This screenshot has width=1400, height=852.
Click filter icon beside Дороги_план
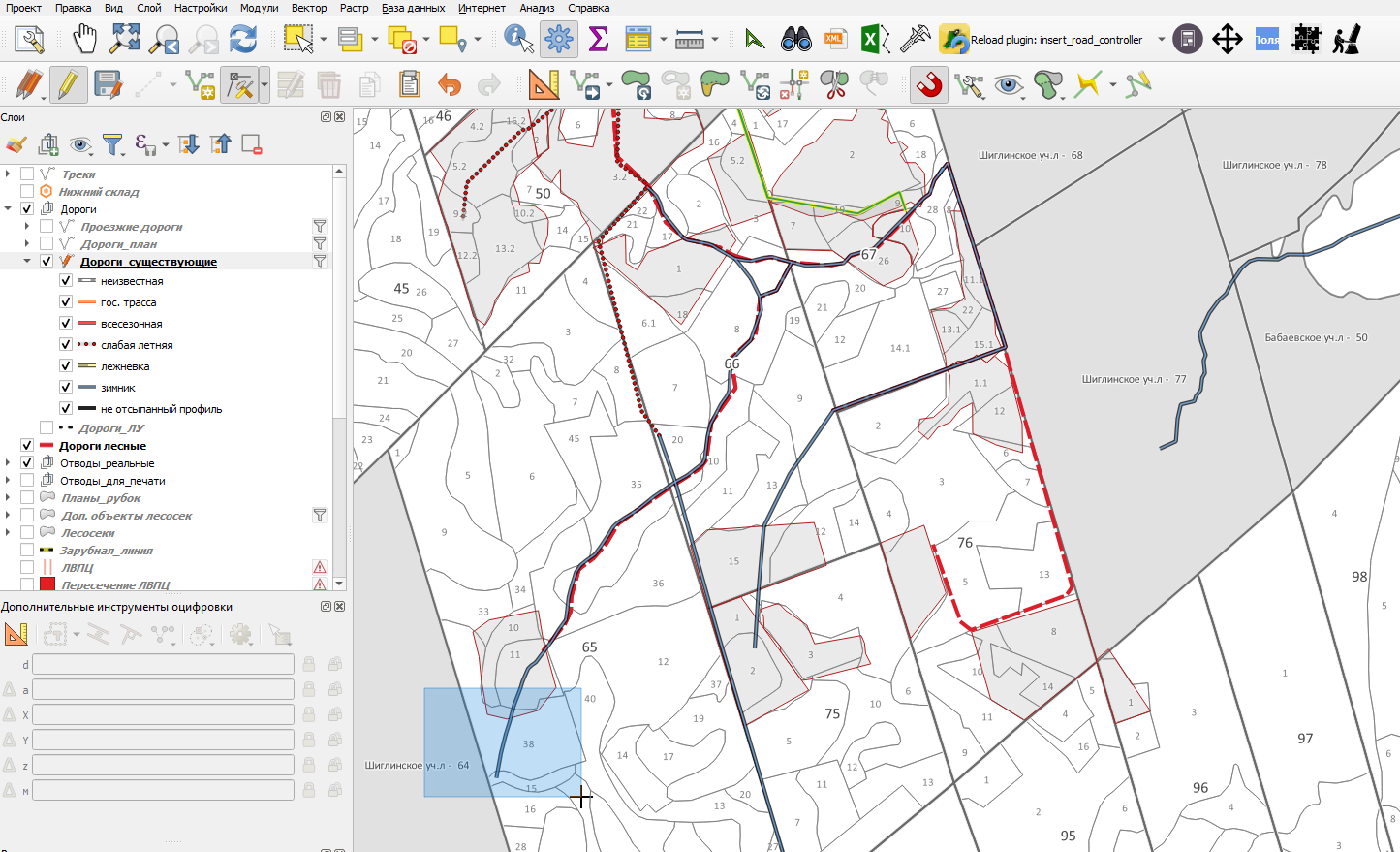(320, 244)
